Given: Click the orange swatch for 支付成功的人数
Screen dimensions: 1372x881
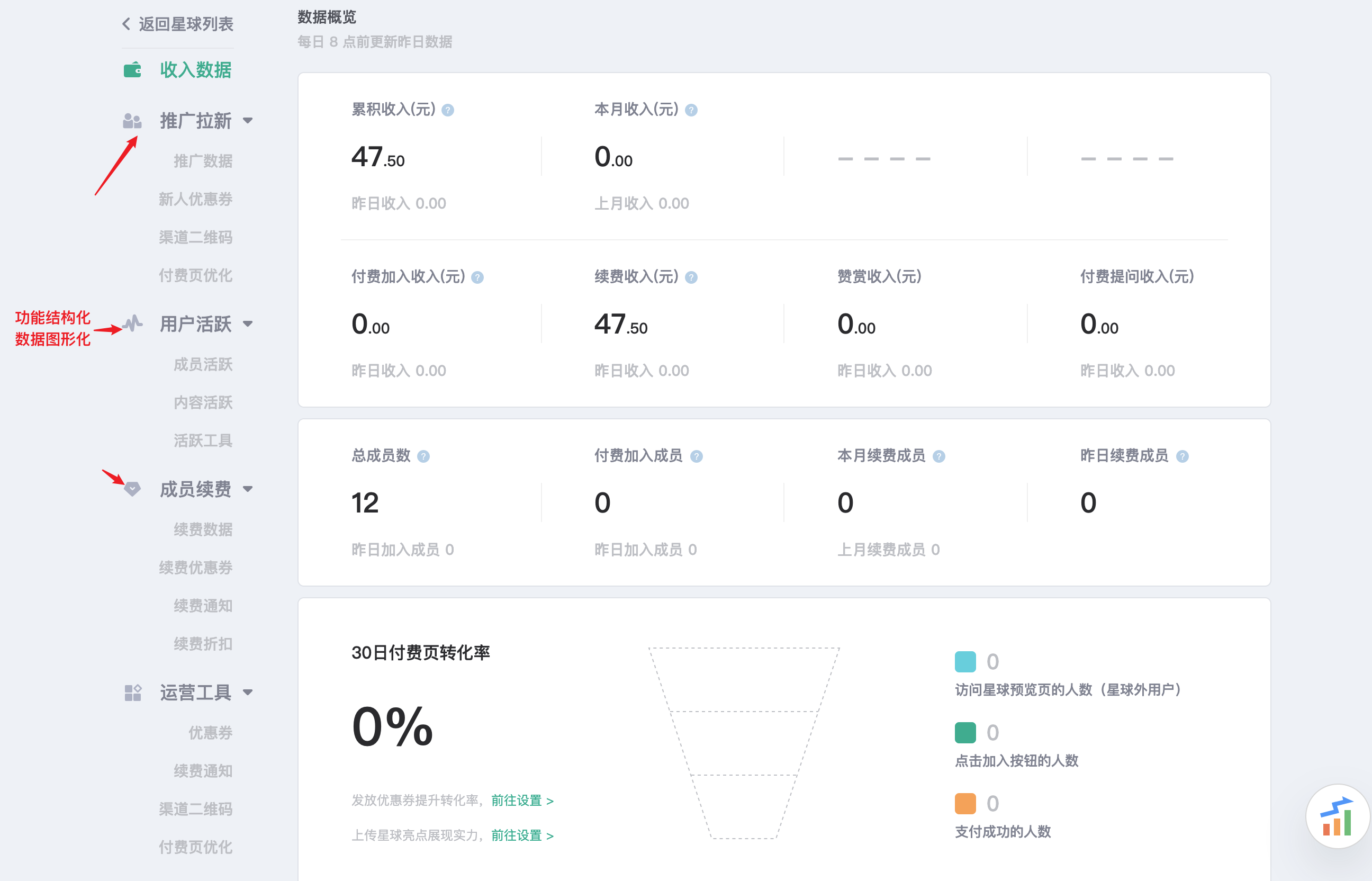Looking at the screenshot, I should pos(965,803).
